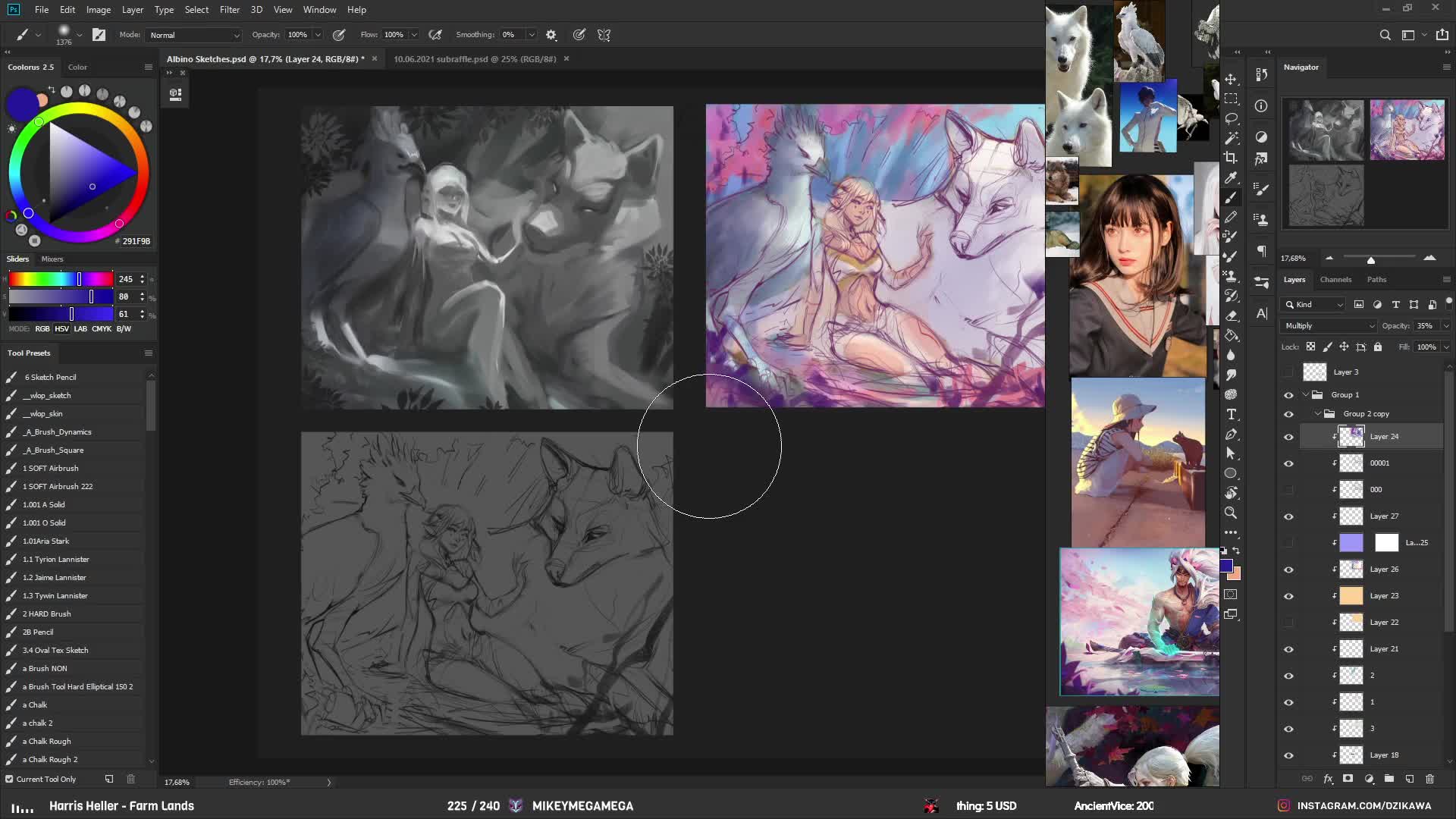Swap foreground and background colors
1456x819 pixels.
pyautogui.click(x=1237, y=551)
